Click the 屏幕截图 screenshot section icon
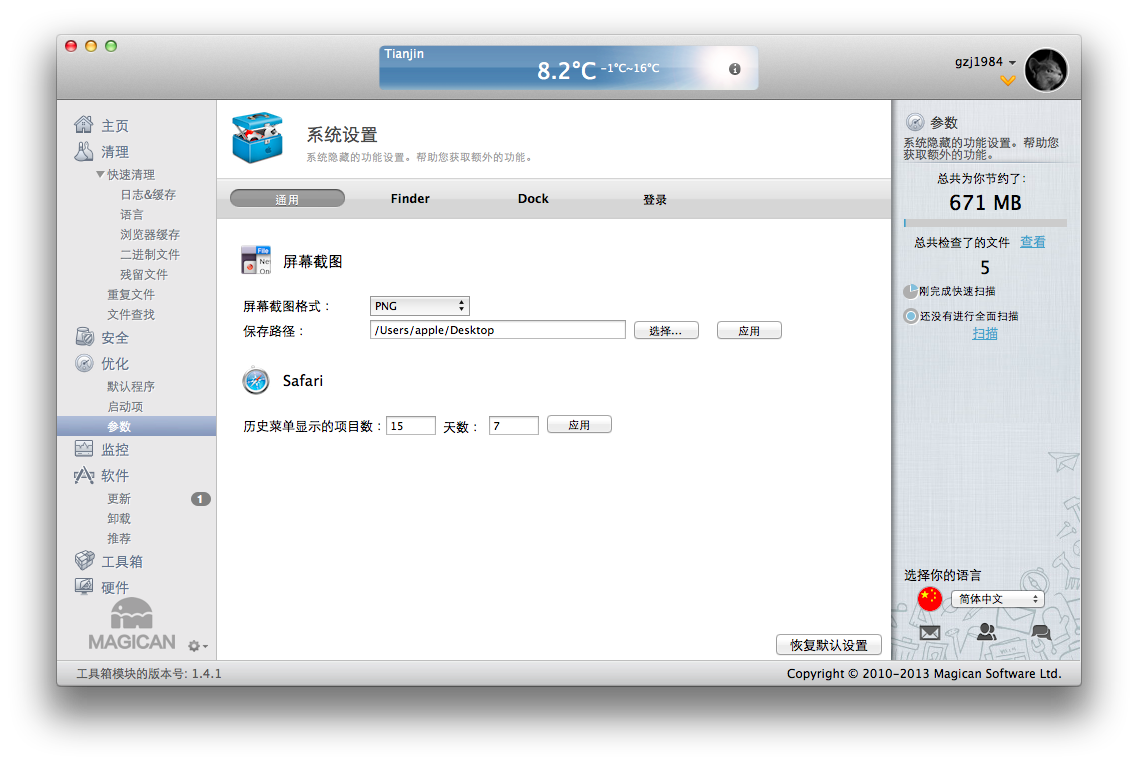Image resolution: width=1138 pixels, height=765 pixels. 256,261
